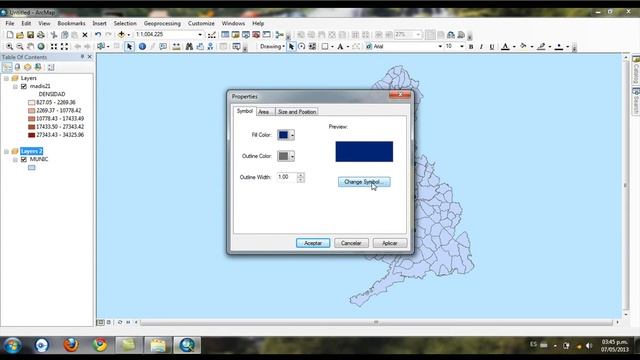The width and height of the screenshot is (640, 360).
Task: Select the Pan hand tool
Action: pyautogui.click(x=30, y=47)
